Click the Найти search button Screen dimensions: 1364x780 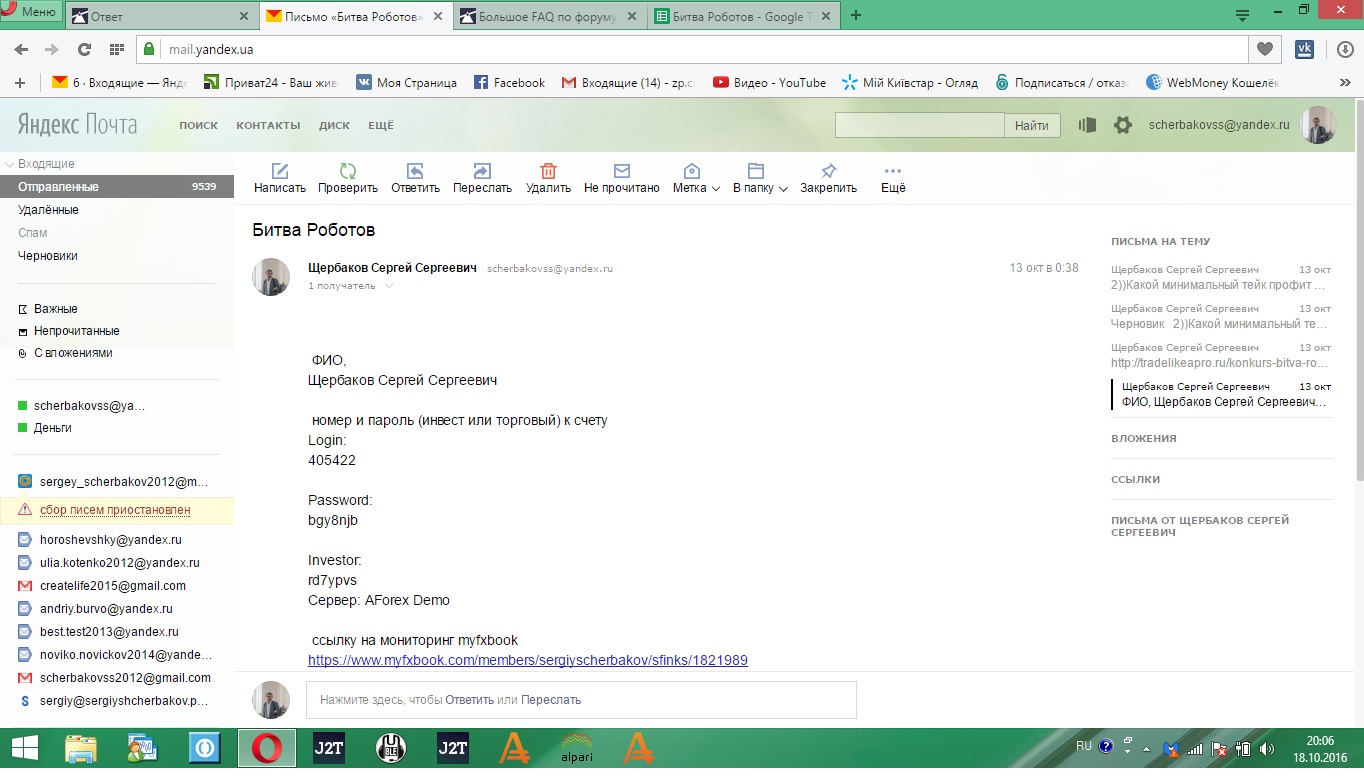coord(1032,125)
